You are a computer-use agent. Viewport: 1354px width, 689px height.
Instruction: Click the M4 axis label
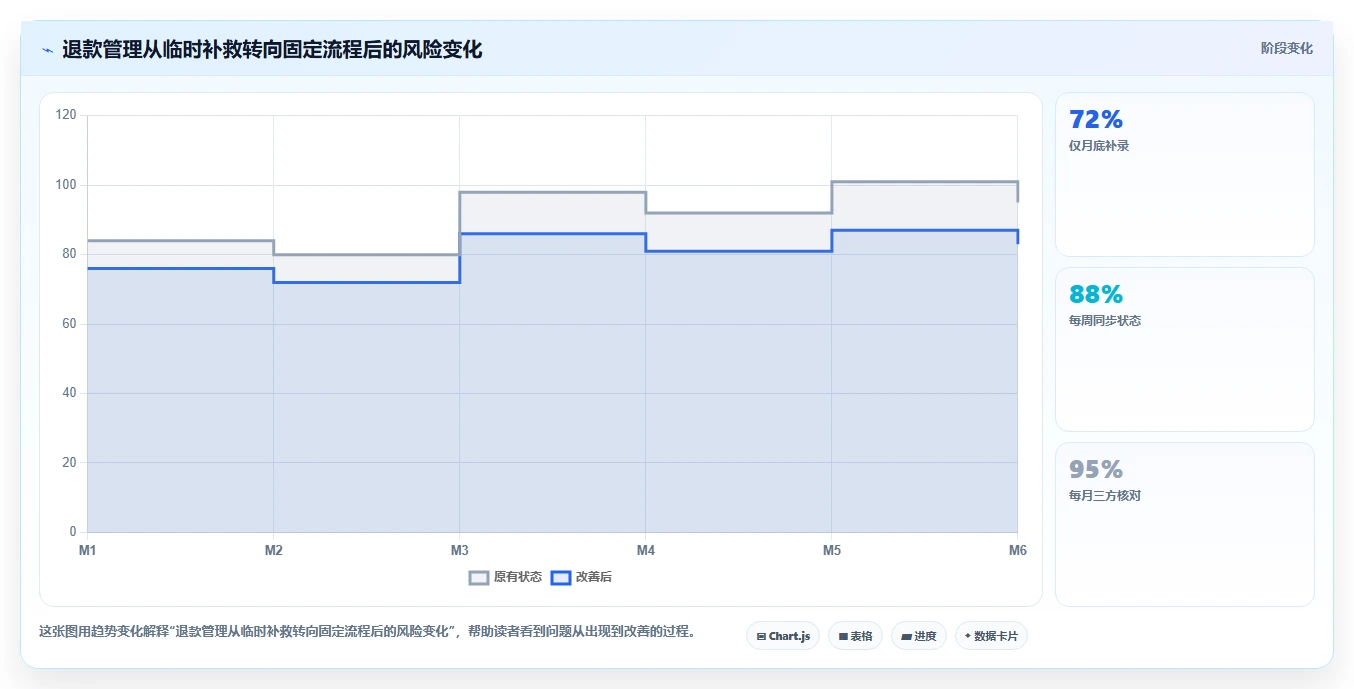(x=645, y=550)
